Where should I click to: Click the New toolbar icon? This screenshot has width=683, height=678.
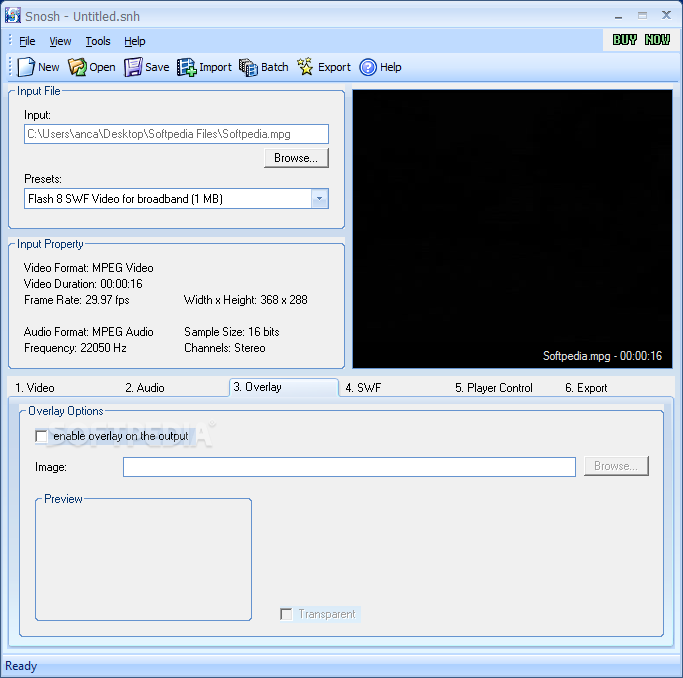click(26, 67)
